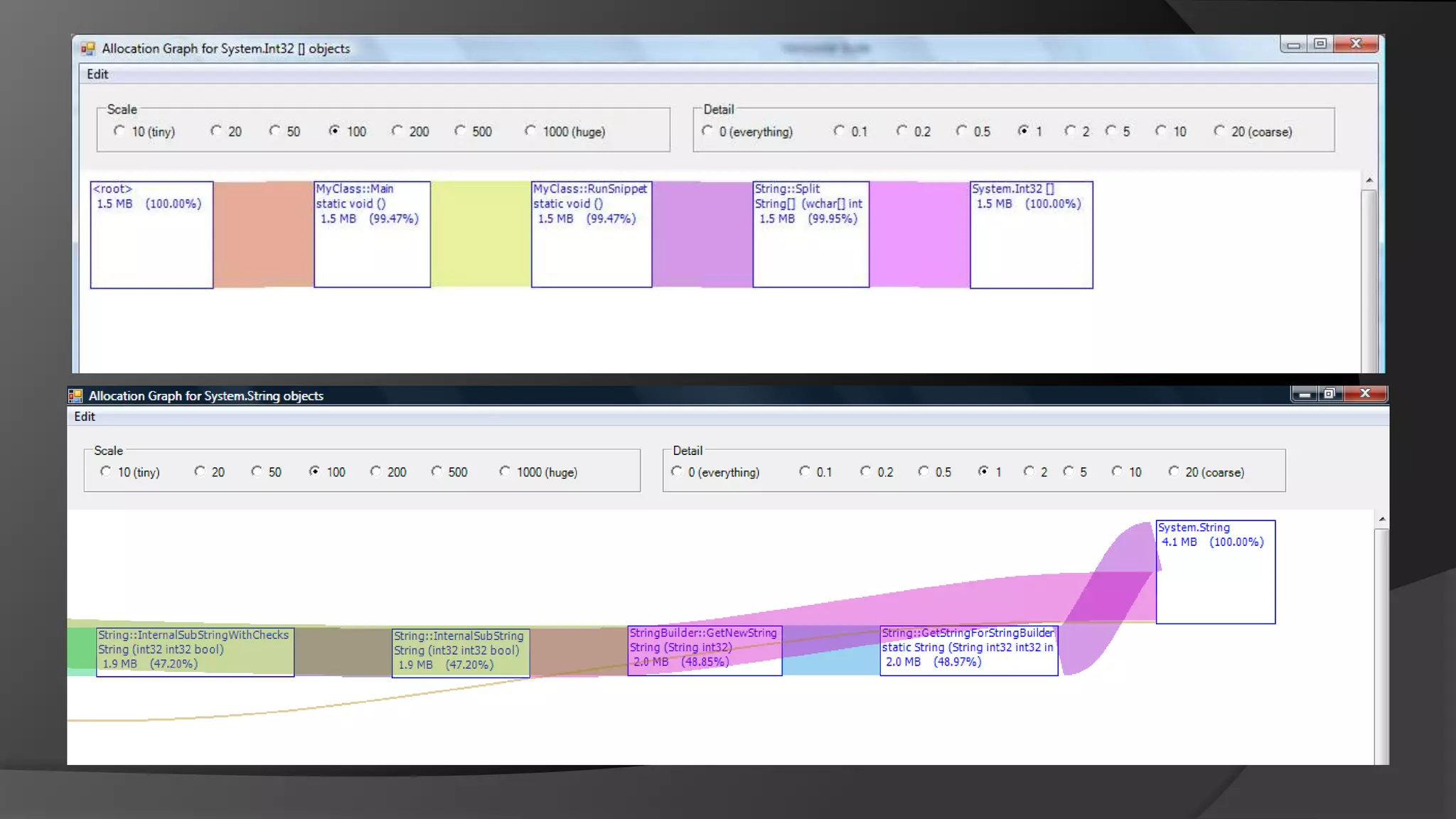
Task: Click salmon edge between root and MyClass::Main
Action: coord(263,235)
